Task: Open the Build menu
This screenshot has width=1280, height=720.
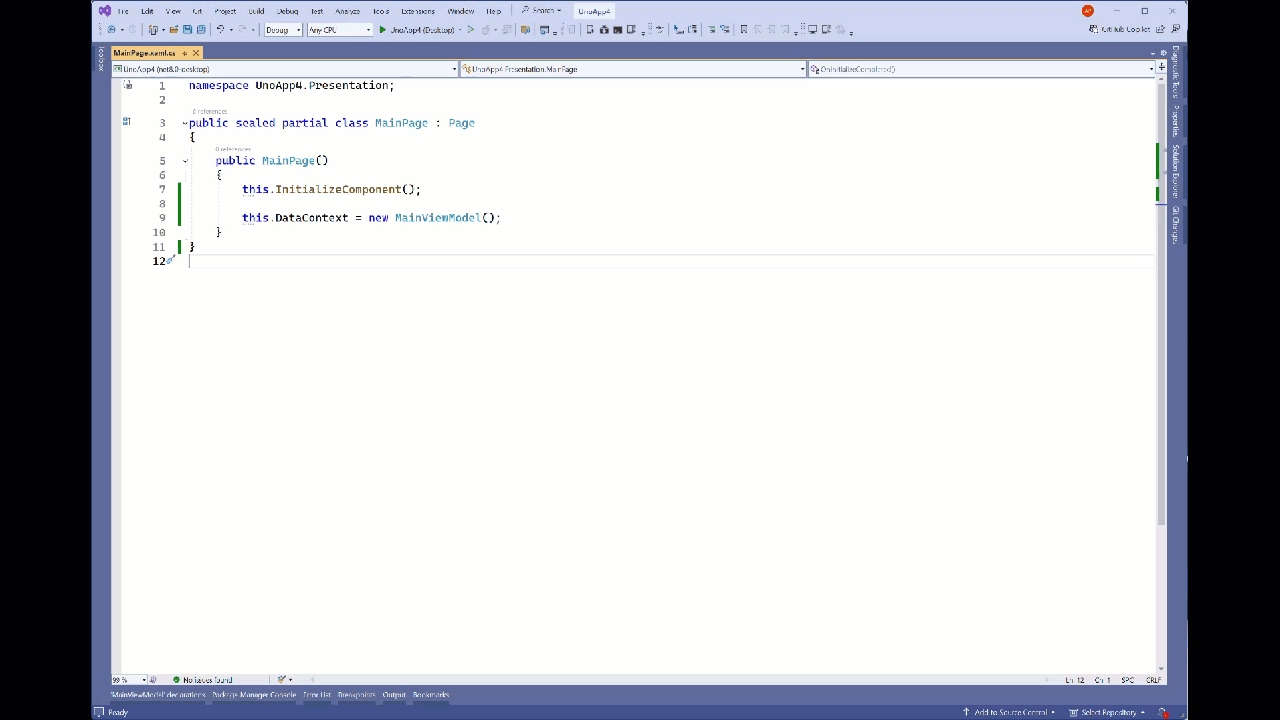Action: pos(255,11)
